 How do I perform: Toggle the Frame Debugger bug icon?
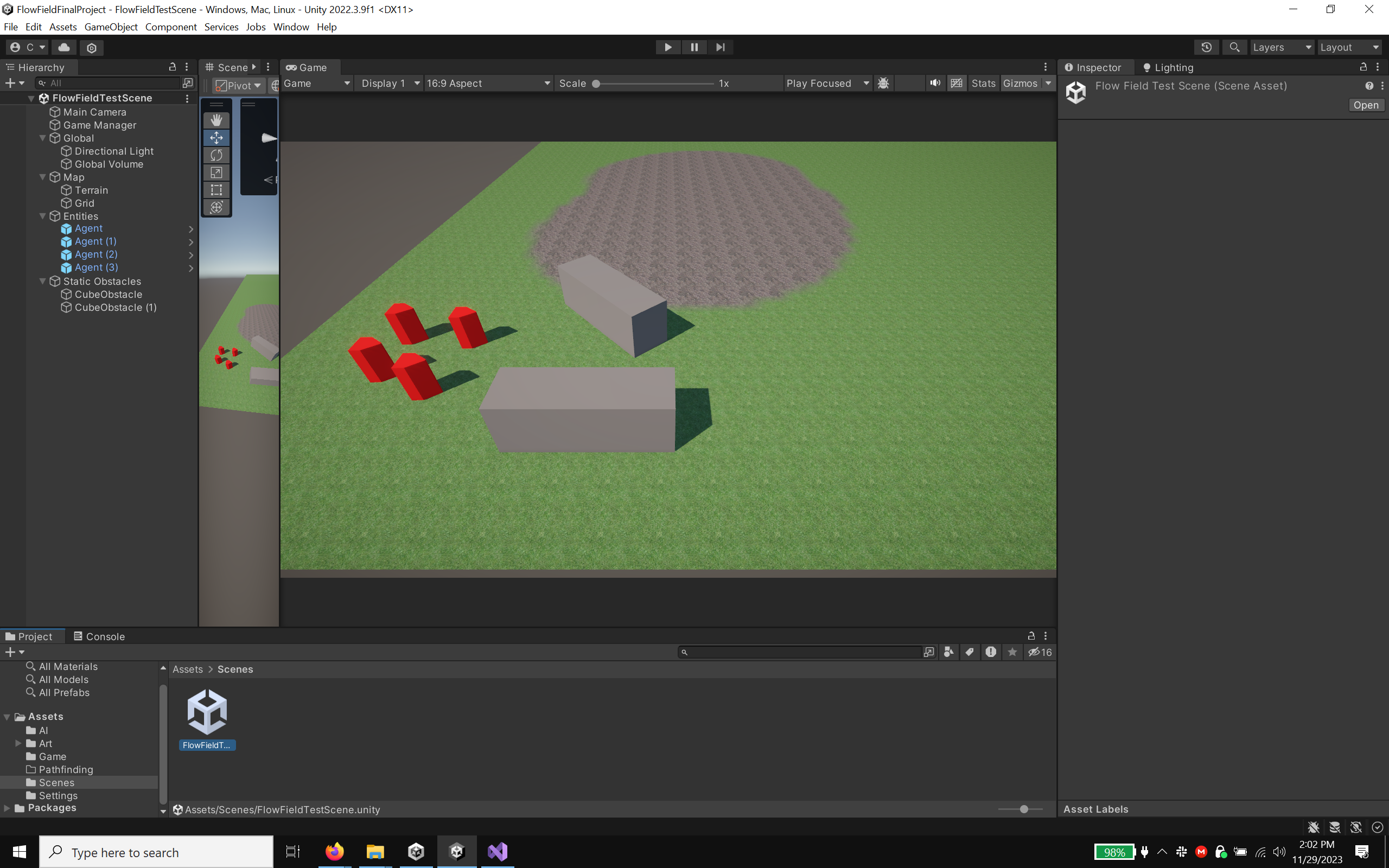click(x=884, y=83)
